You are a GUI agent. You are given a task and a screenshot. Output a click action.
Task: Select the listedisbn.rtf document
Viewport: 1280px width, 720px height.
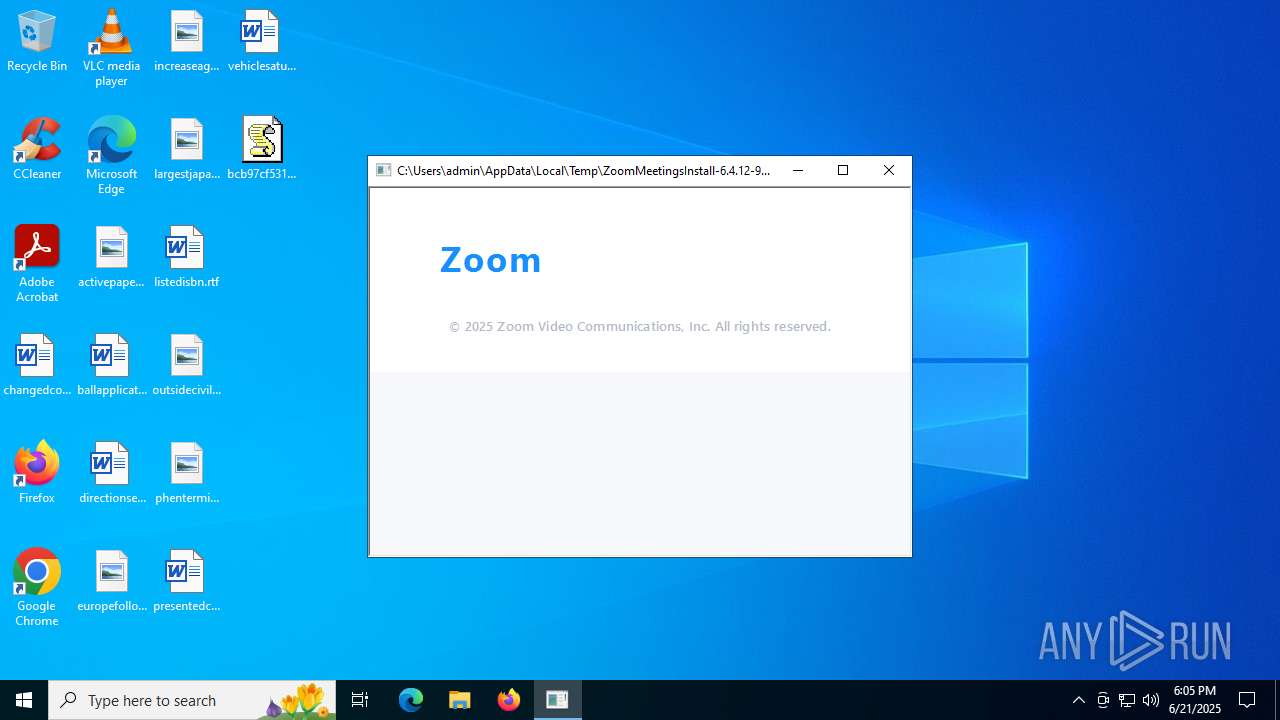[187, 257]
